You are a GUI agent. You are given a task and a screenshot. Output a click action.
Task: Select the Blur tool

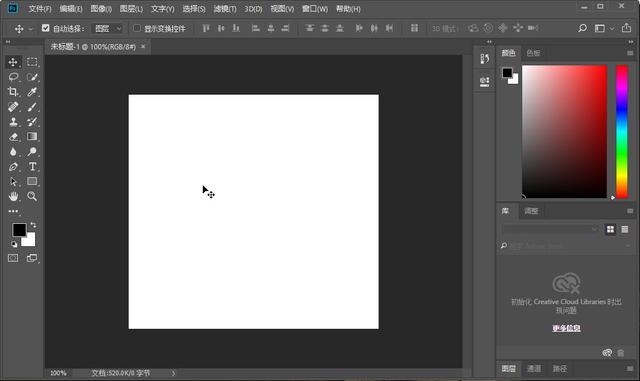click(x=13, y=152)
